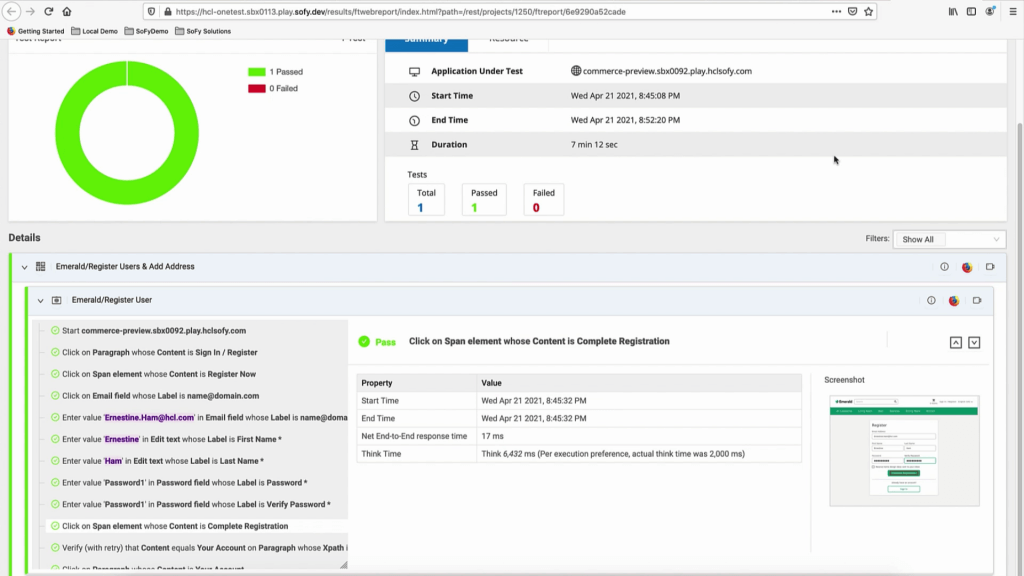Click the browser reload page icon

[47, 12]
